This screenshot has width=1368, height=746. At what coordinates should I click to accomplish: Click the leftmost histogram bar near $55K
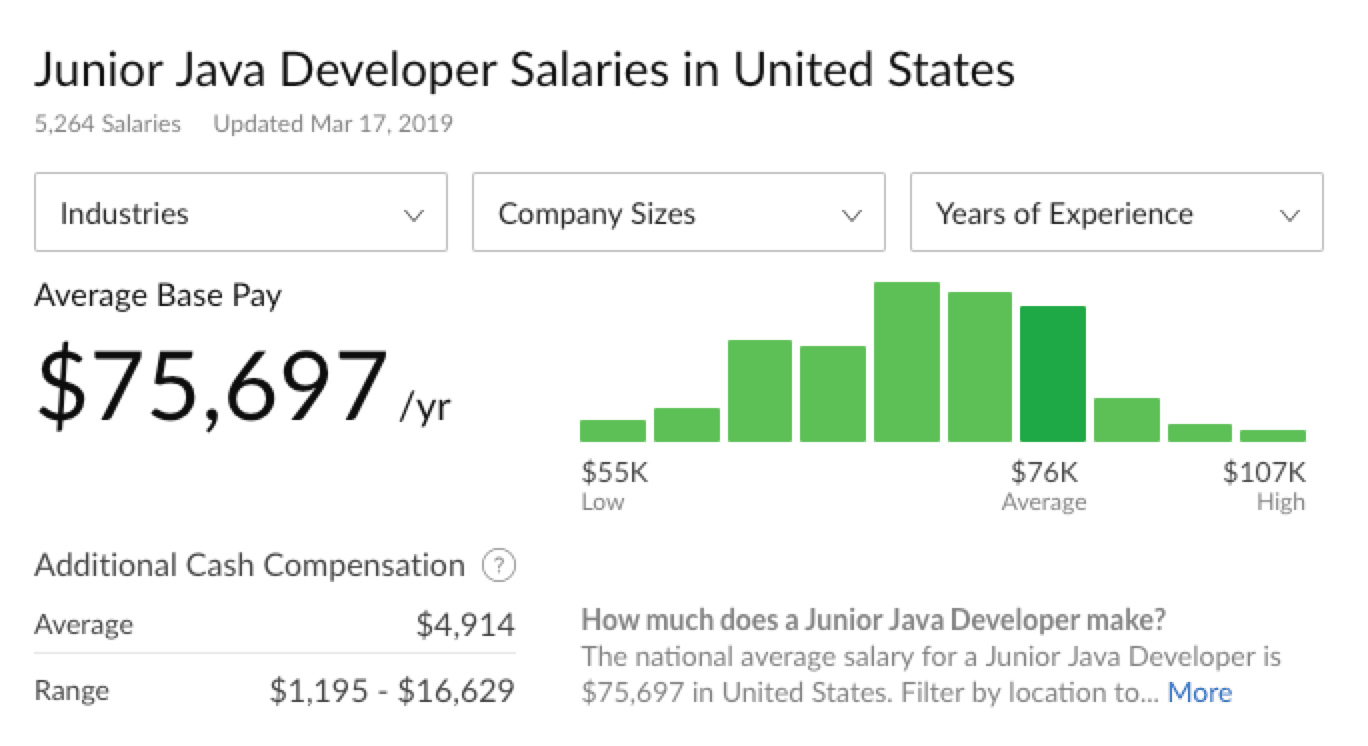611,430
